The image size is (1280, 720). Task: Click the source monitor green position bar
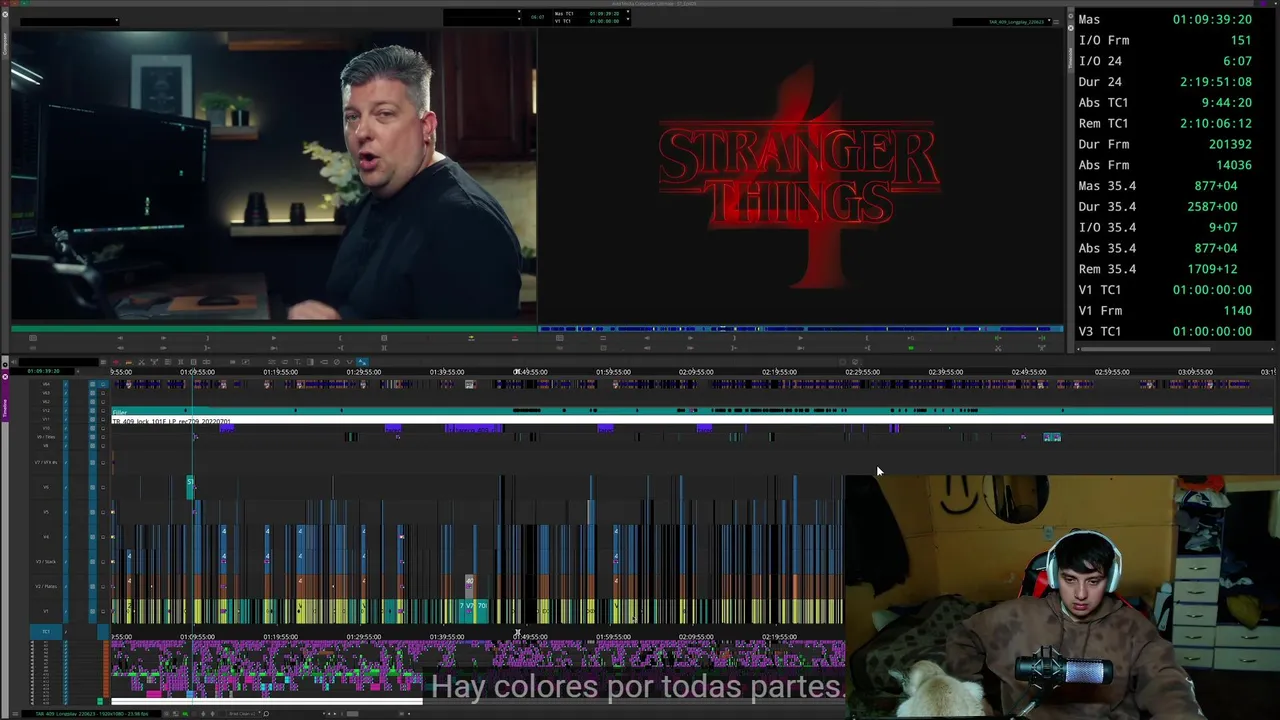click(274, 327)
